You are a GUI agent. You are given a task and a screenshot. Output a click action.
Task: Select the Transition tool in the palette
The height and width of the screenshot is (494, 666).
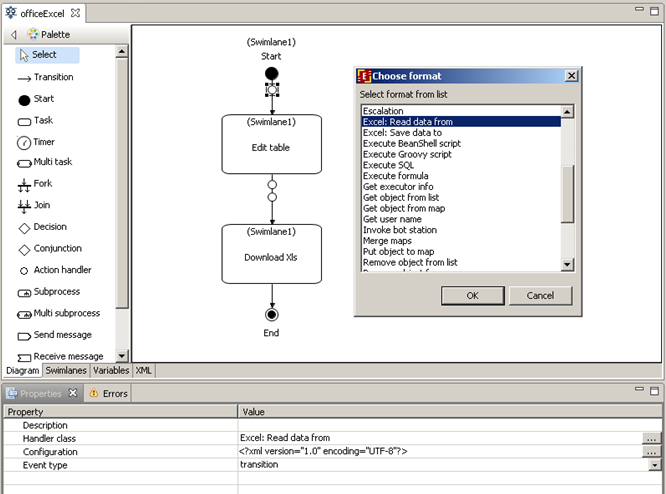(x=52, y=77)
